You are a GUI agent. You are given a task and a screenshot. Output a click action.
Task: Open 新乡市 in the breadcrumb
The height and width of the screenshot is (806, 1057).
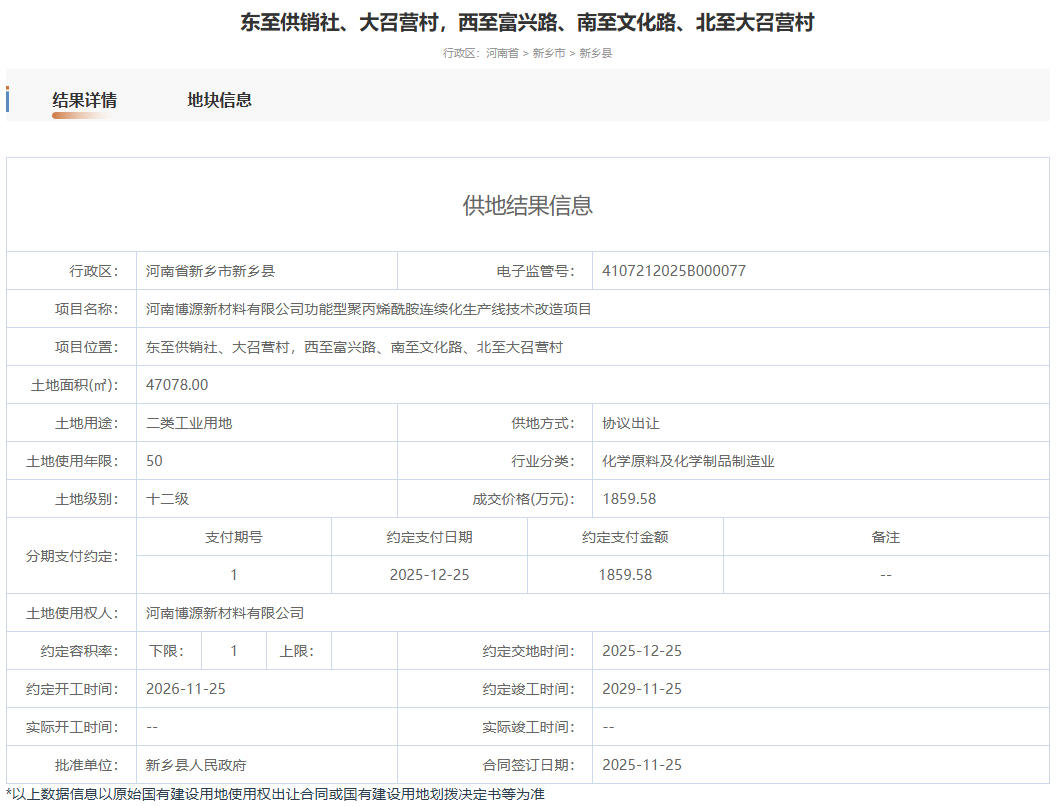(549, 53)
